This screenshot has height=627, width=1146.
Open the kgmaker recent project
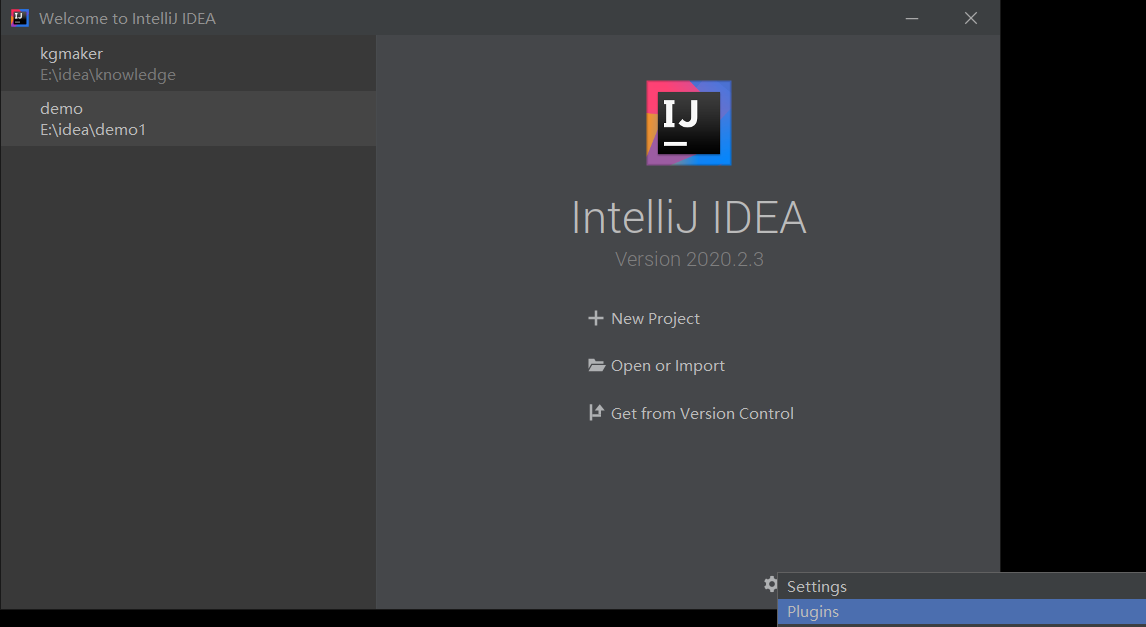point(188,64)
